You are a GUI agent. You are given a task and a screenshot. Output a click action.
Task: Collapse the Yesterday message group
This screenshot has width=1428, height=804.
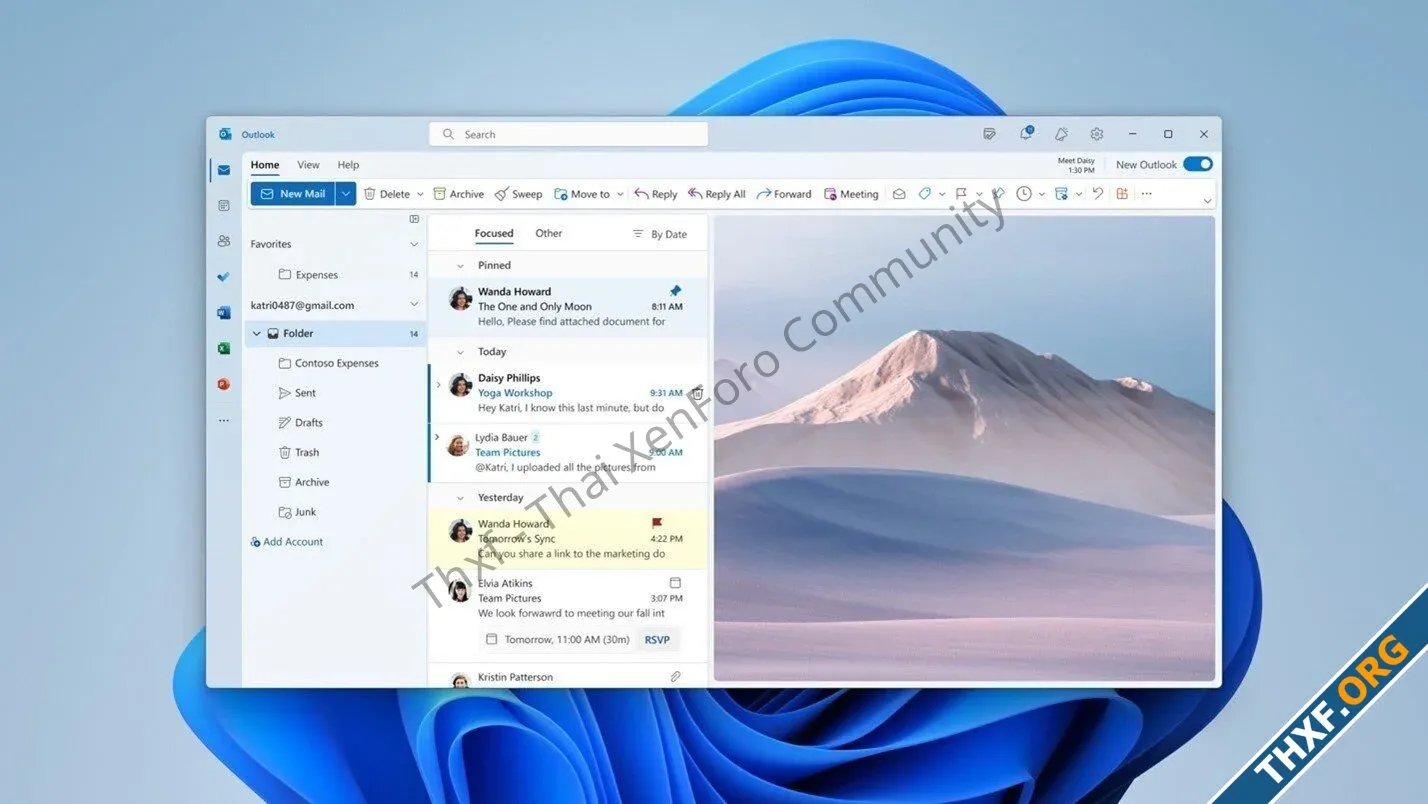click(460, 498)
